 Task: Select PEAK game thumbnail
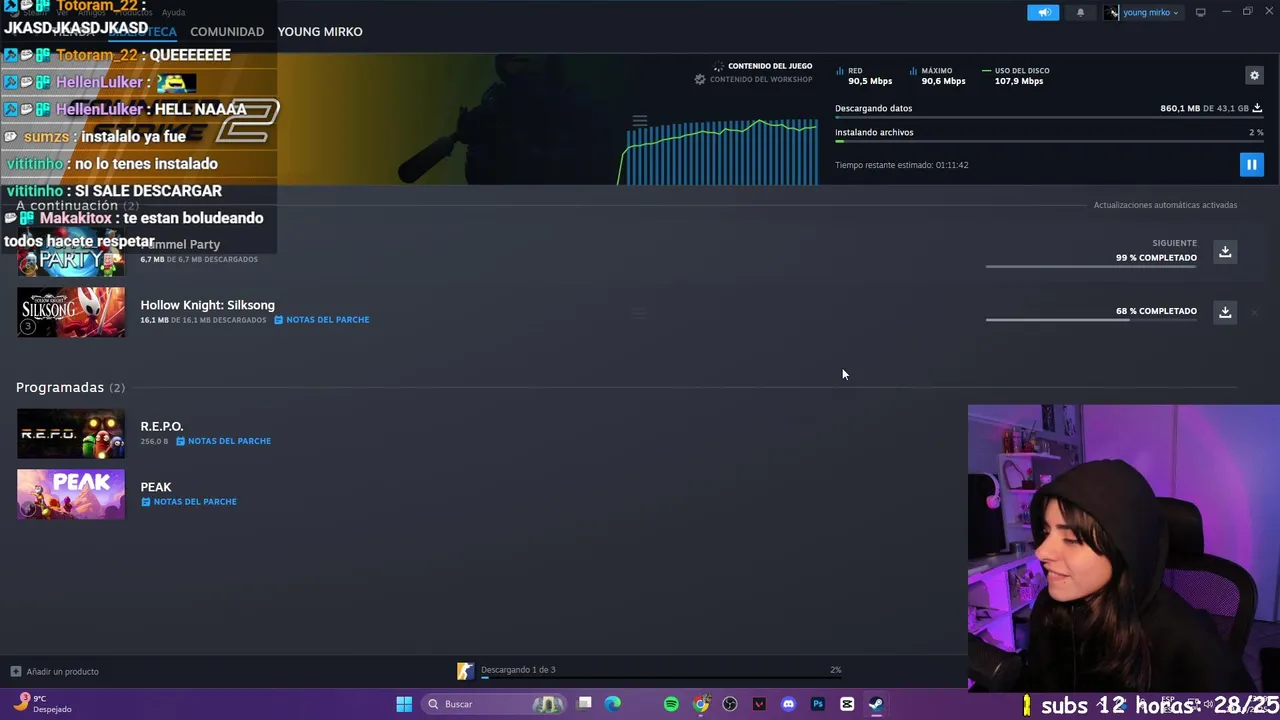[71, 494]
